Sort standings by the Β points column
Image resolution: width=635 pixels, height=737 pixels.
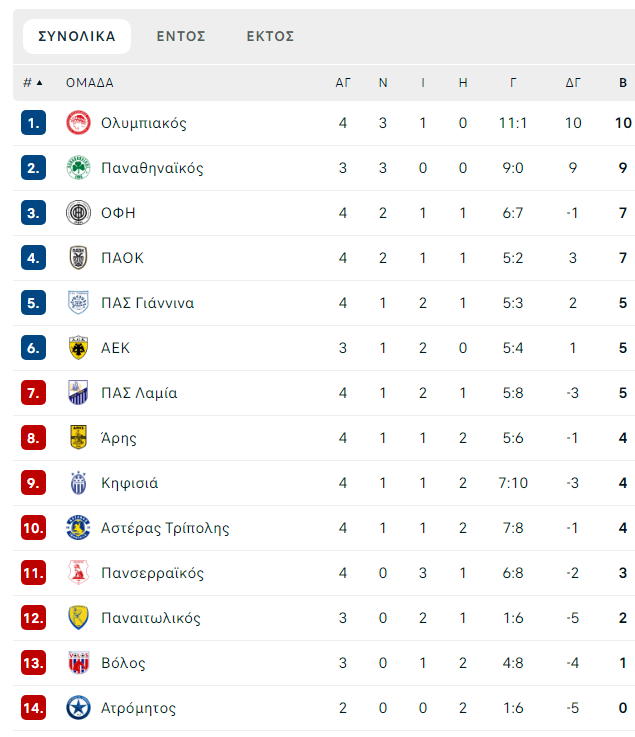click(623, 83)
